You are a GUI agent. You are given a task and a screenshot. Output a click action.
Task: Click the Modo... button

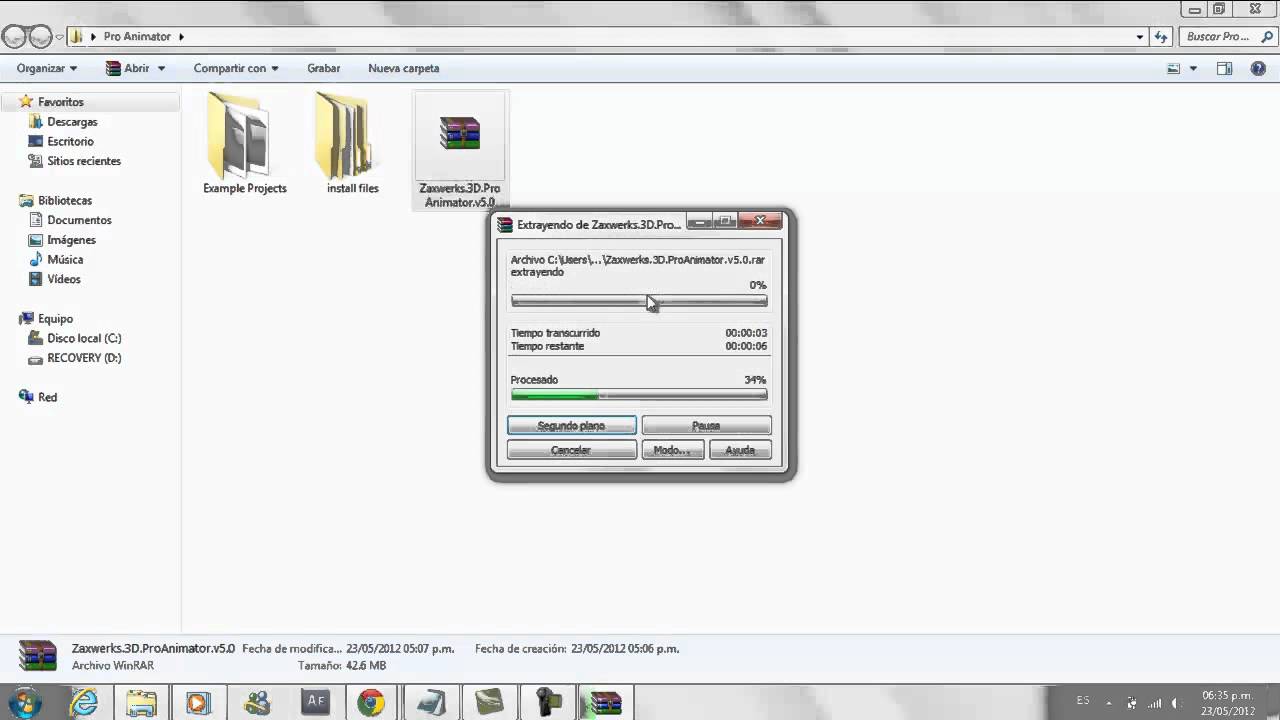coord(672,450)
